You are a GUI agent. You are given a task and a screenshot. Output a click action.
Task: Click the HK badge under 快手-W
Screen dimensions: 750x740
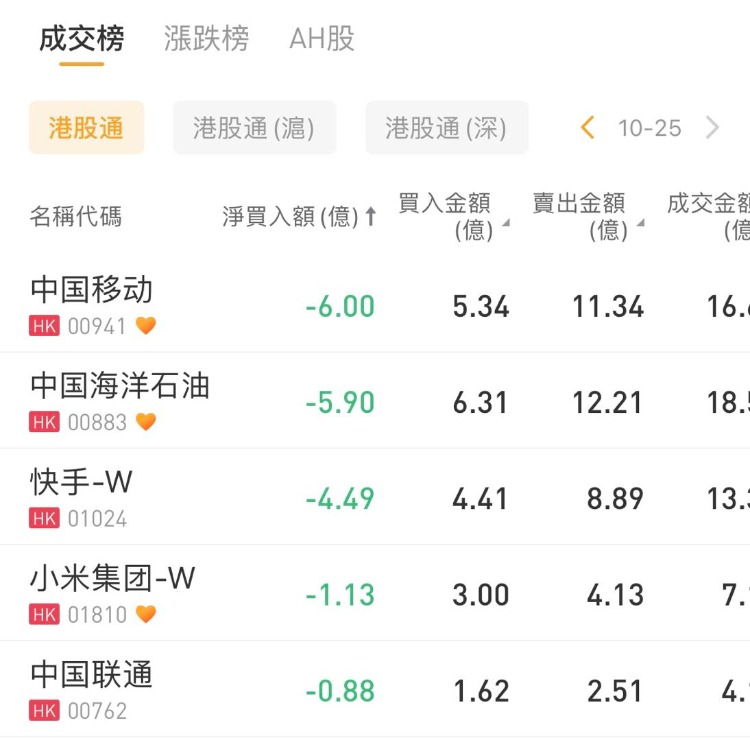tap(44, 518)
